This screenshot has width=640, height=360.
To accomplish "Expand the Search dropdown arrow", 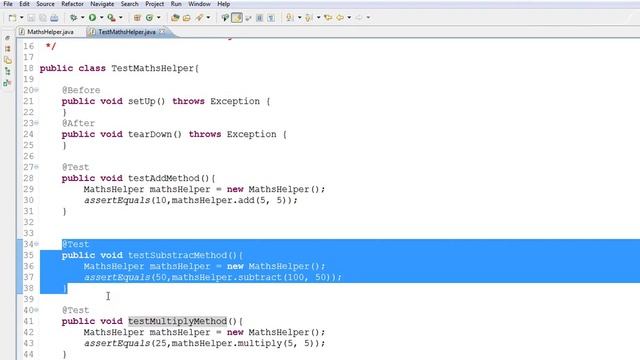I will (x=208, y=18).
